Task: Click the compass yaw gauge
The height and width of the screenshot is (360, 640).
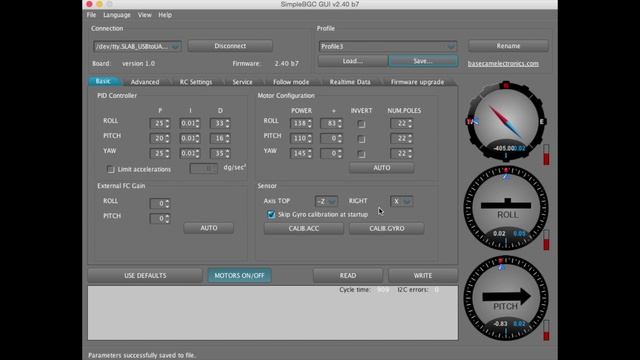Action: [x=506, y=121]
